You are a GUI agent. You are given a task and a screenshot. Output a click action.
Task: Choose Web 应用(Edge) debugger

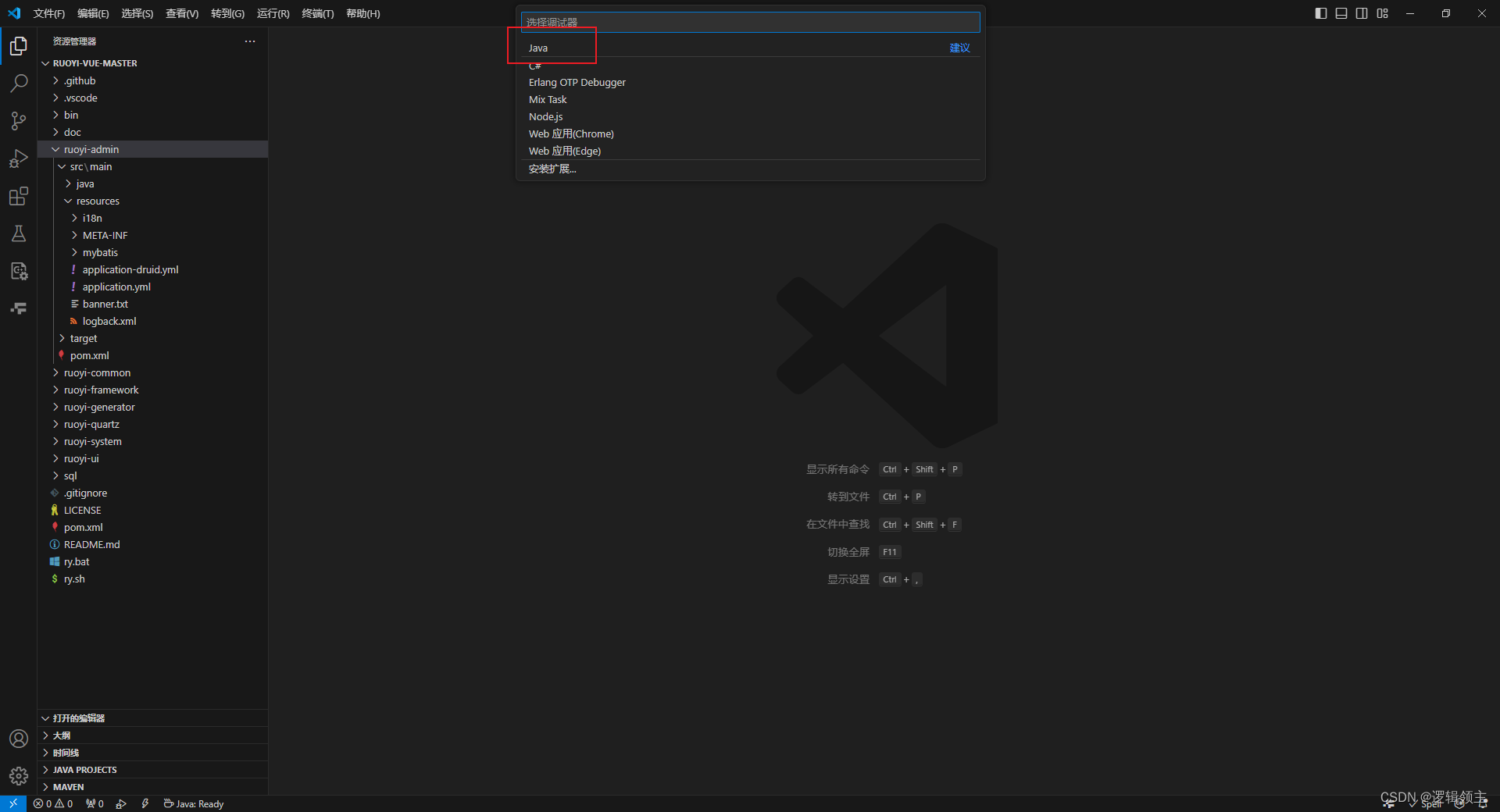pyautogui.click(x=750, y=151)
